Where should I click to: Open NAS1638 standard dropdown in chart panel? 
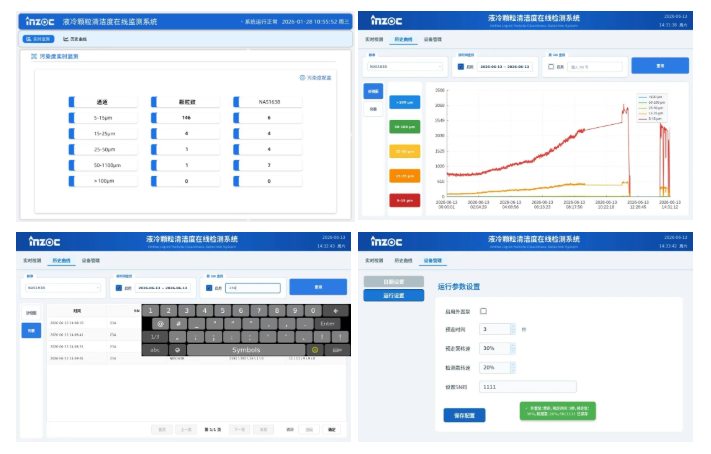click(404, 67)
